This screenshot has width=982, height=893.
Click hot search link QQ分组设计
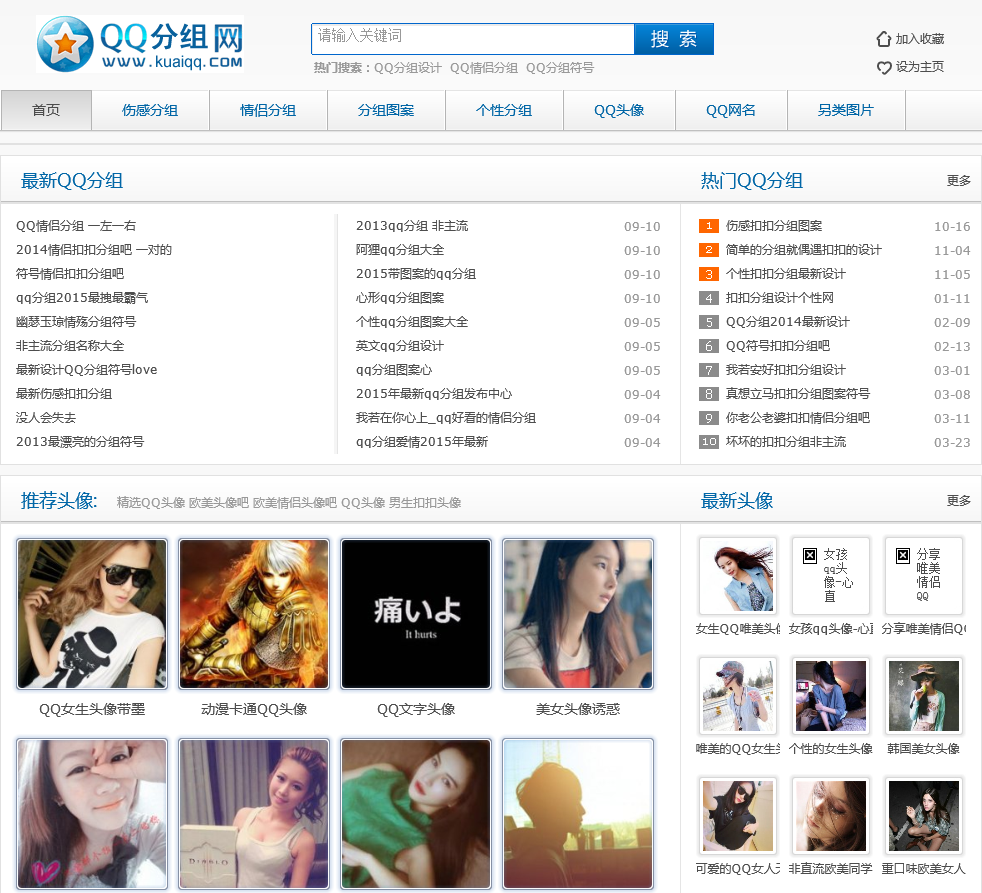[x=408, y=68]
